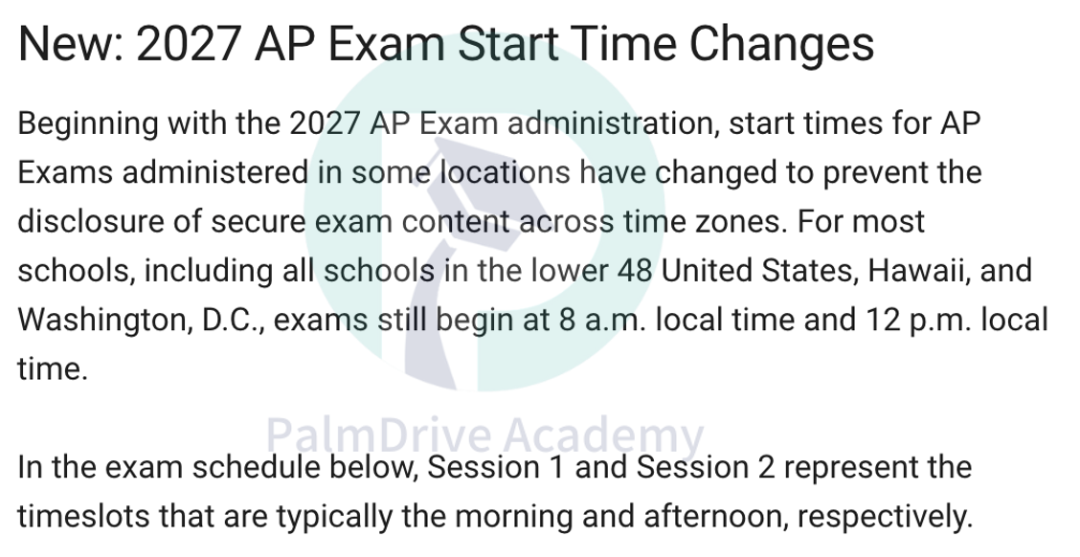This screenshot has height=557, width=1080.
Task: Click the text '2027 AP Exam administration'
Action: coord(501,124)
